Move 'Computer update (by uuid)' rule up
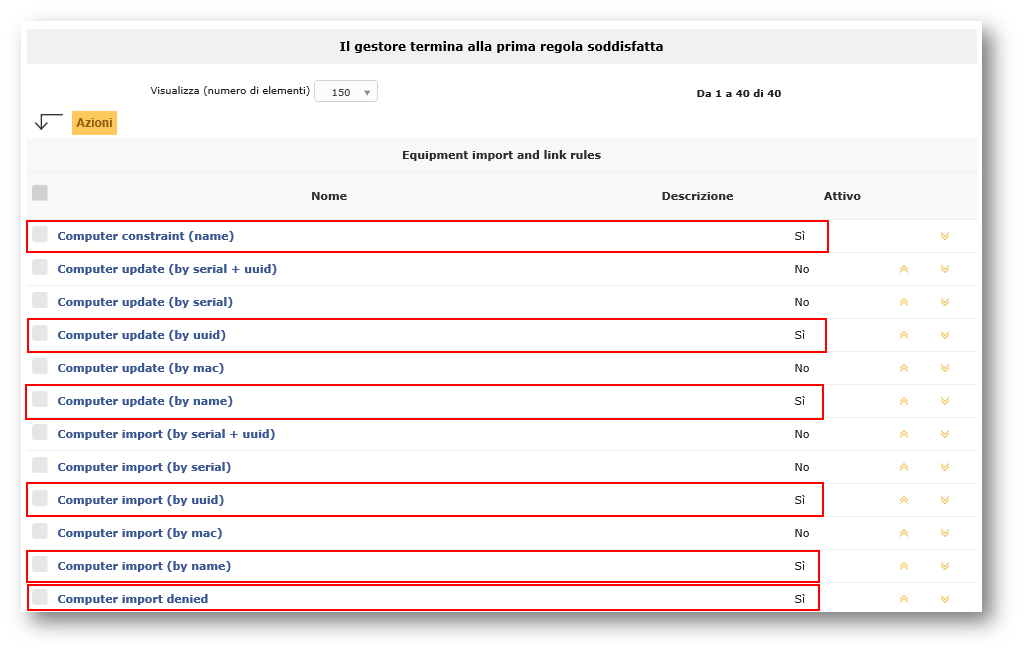This screenshot has height=654, width=1024. point(903,335)
